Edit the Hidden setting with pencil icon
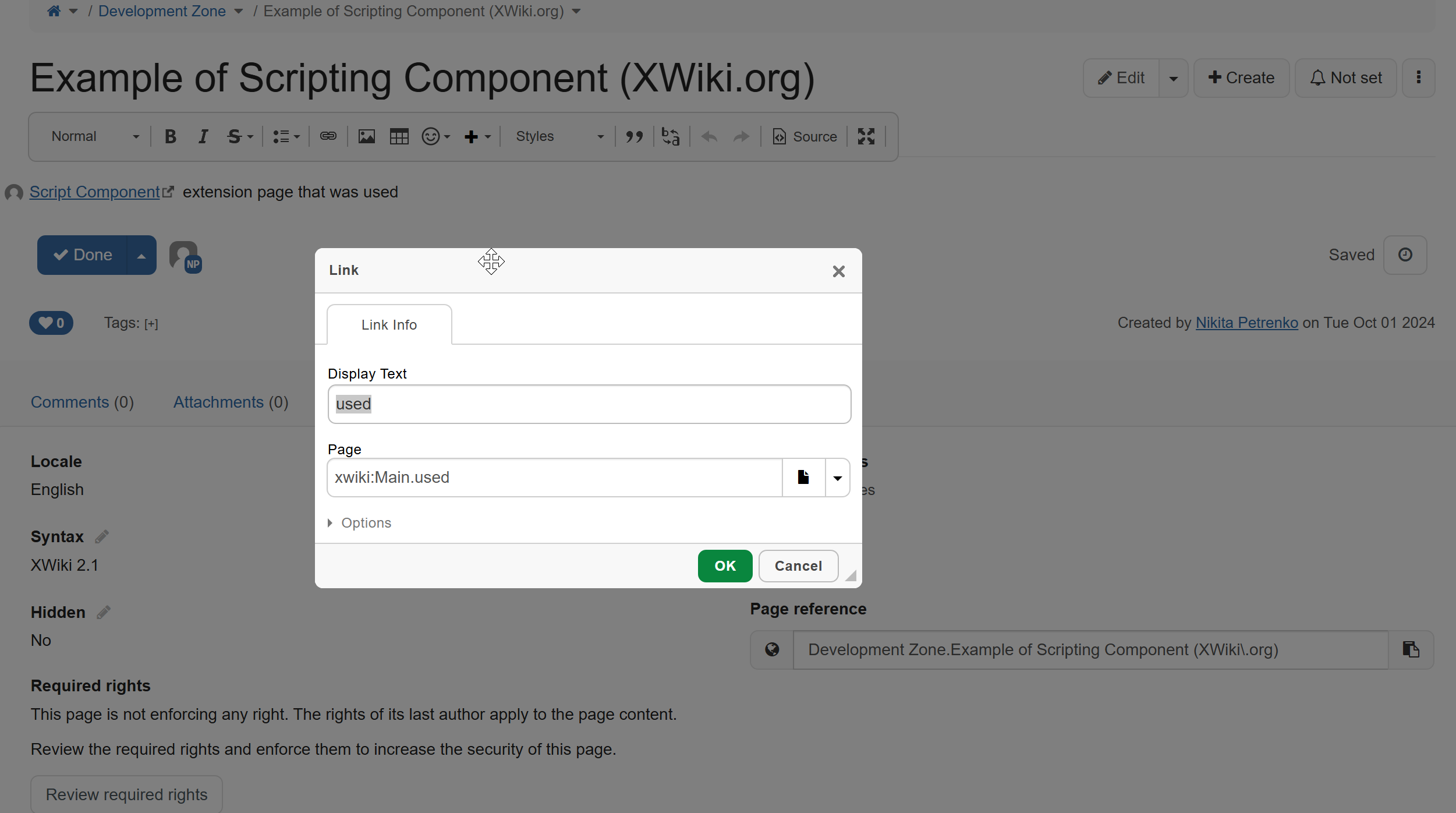This screenshot has width=1456, height=813. 104,612
